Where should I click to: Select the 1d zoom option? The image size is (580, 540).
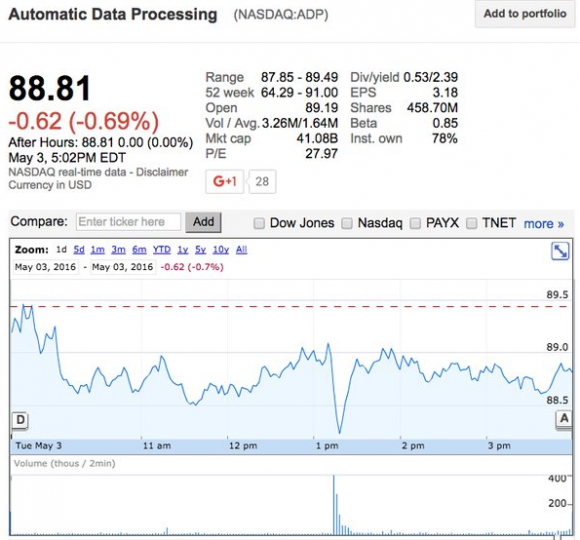coord(61,250)
